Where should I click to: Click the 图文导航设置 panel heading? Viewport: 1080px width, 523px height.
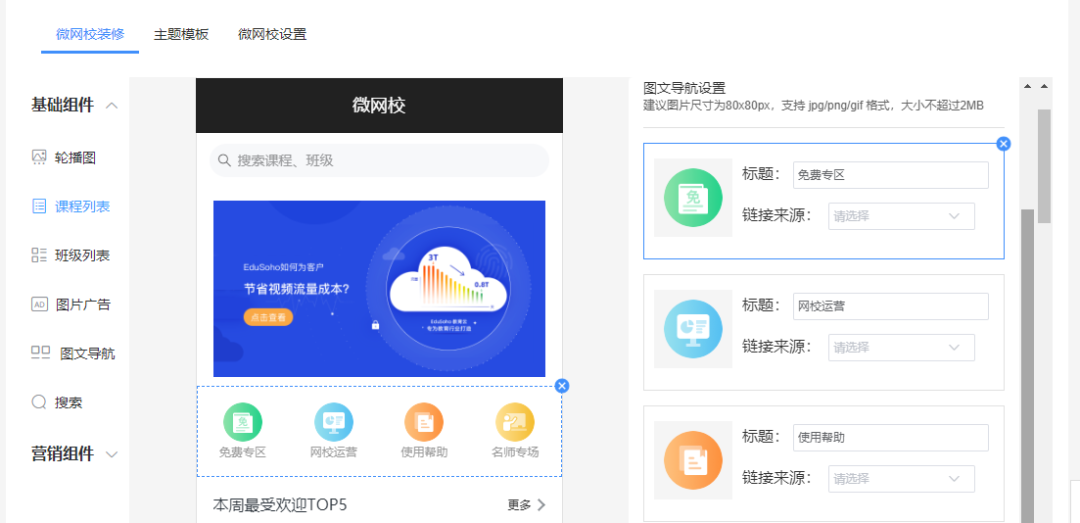[685, 88]
